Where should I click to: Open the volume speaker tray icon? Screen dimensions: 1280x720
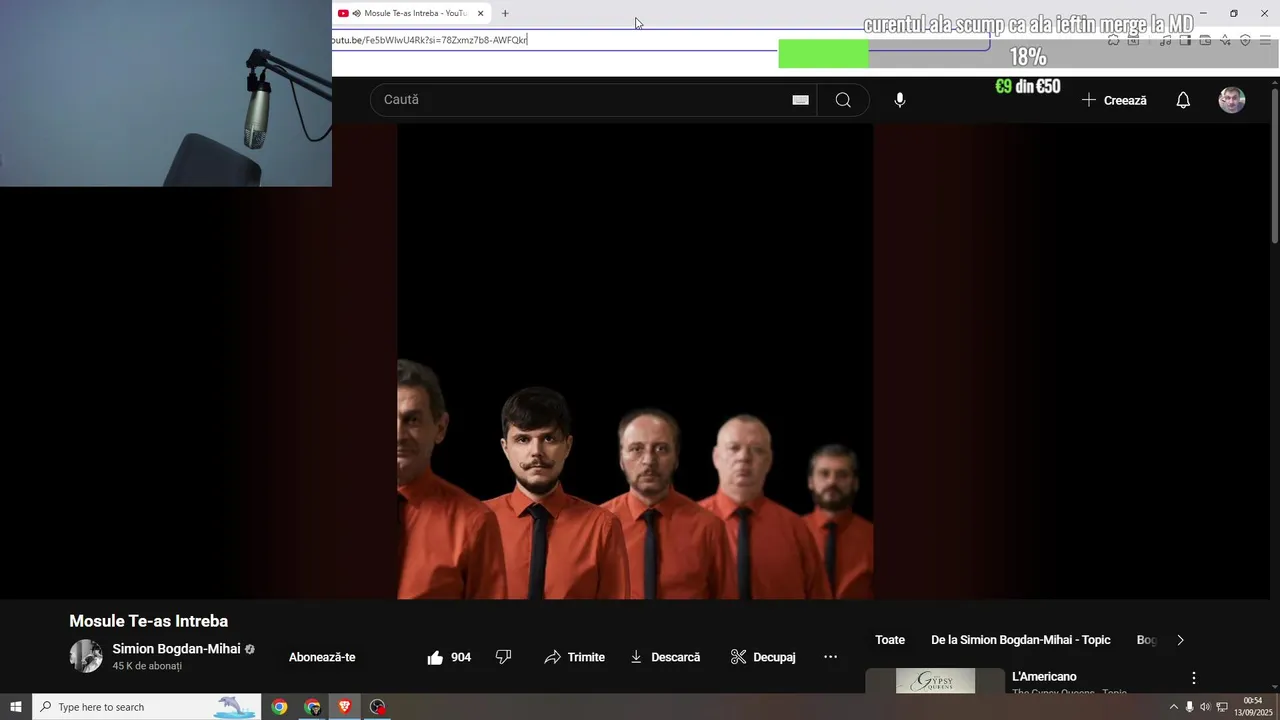[1205, 707]
